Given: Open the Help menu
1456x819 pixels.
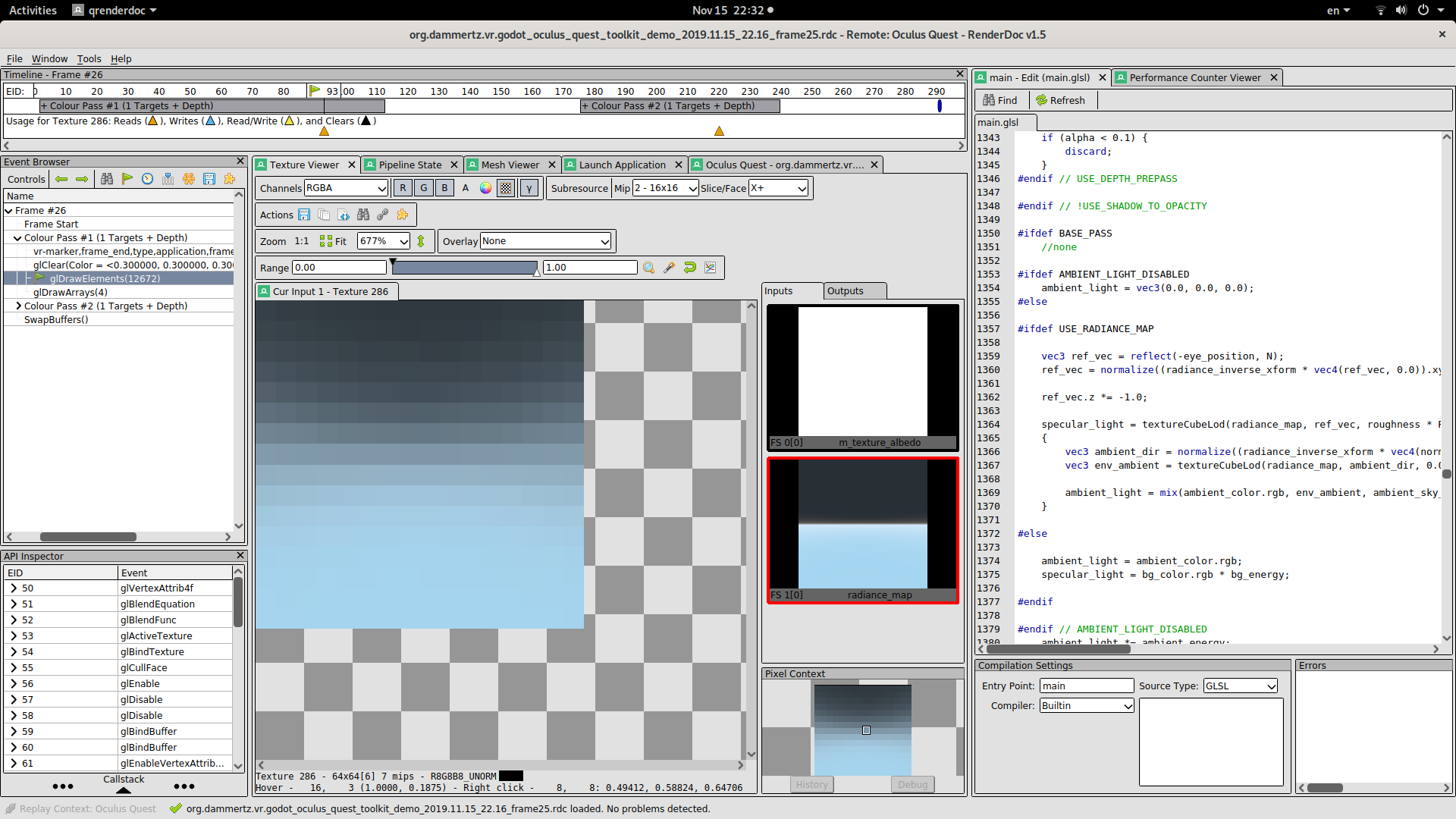Looking at the screenshot, I should [121, 58].
